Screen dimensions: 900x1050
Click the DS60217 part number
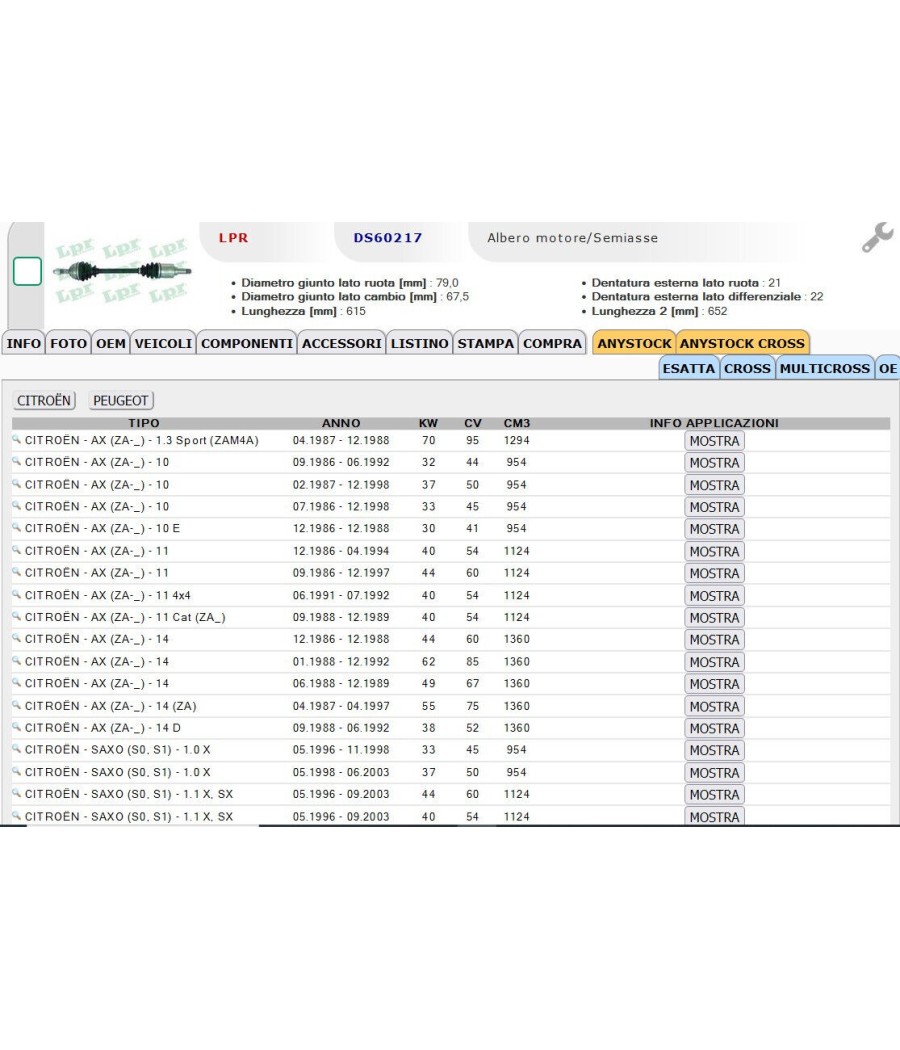388,238
